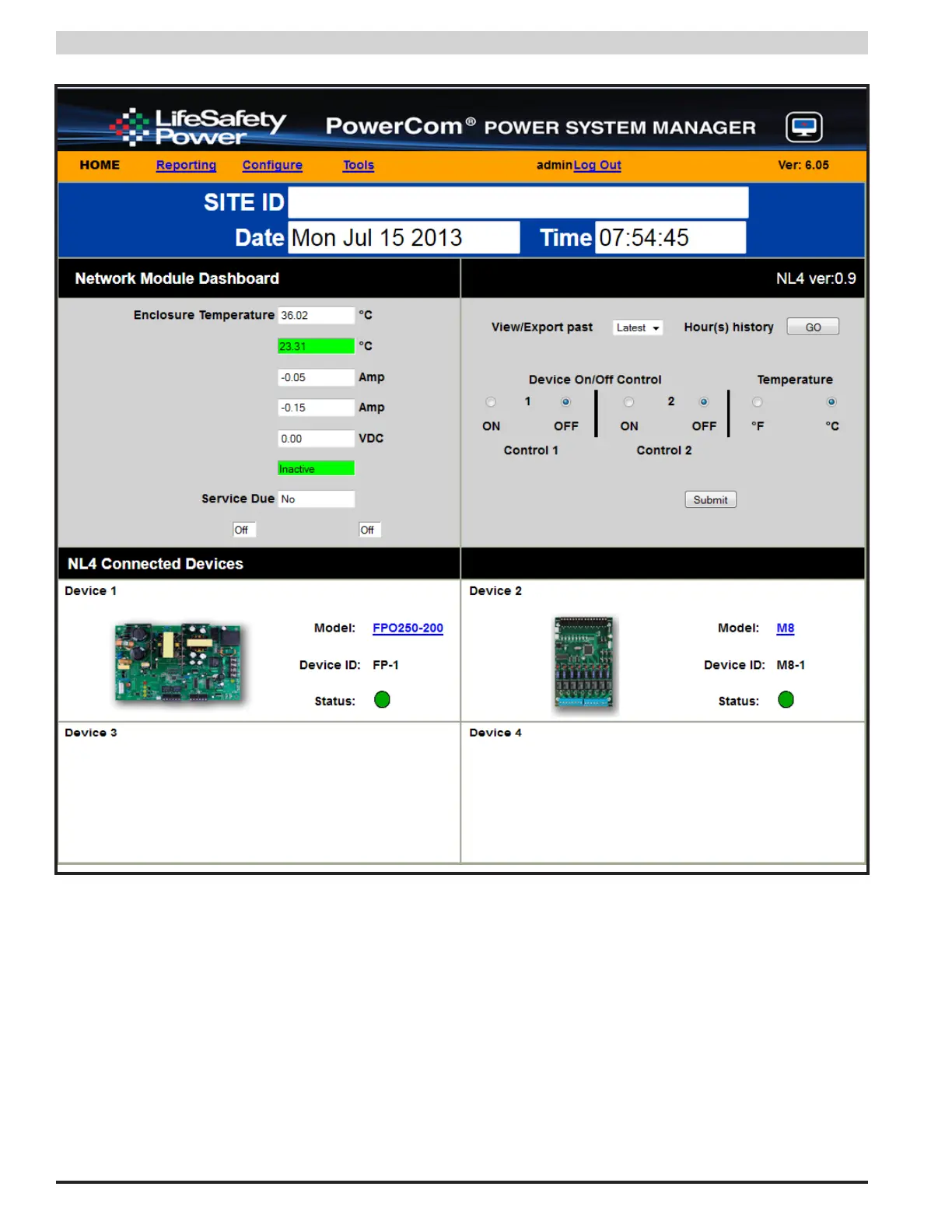Image resolution: width=952 pixels, height=1232 pixels.
Task: Click Device 2 green status indicator
Action: (x=786, y=700)
